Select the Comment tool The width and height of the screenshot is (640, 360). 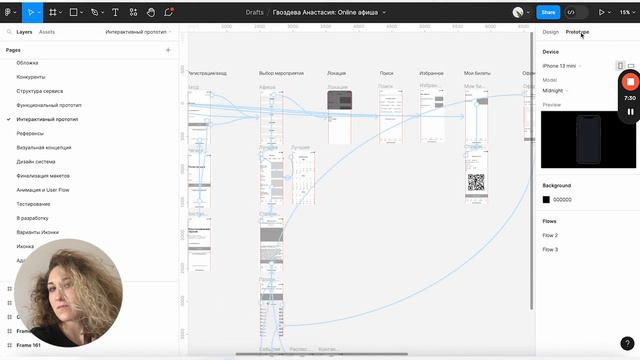pos(169,12)
